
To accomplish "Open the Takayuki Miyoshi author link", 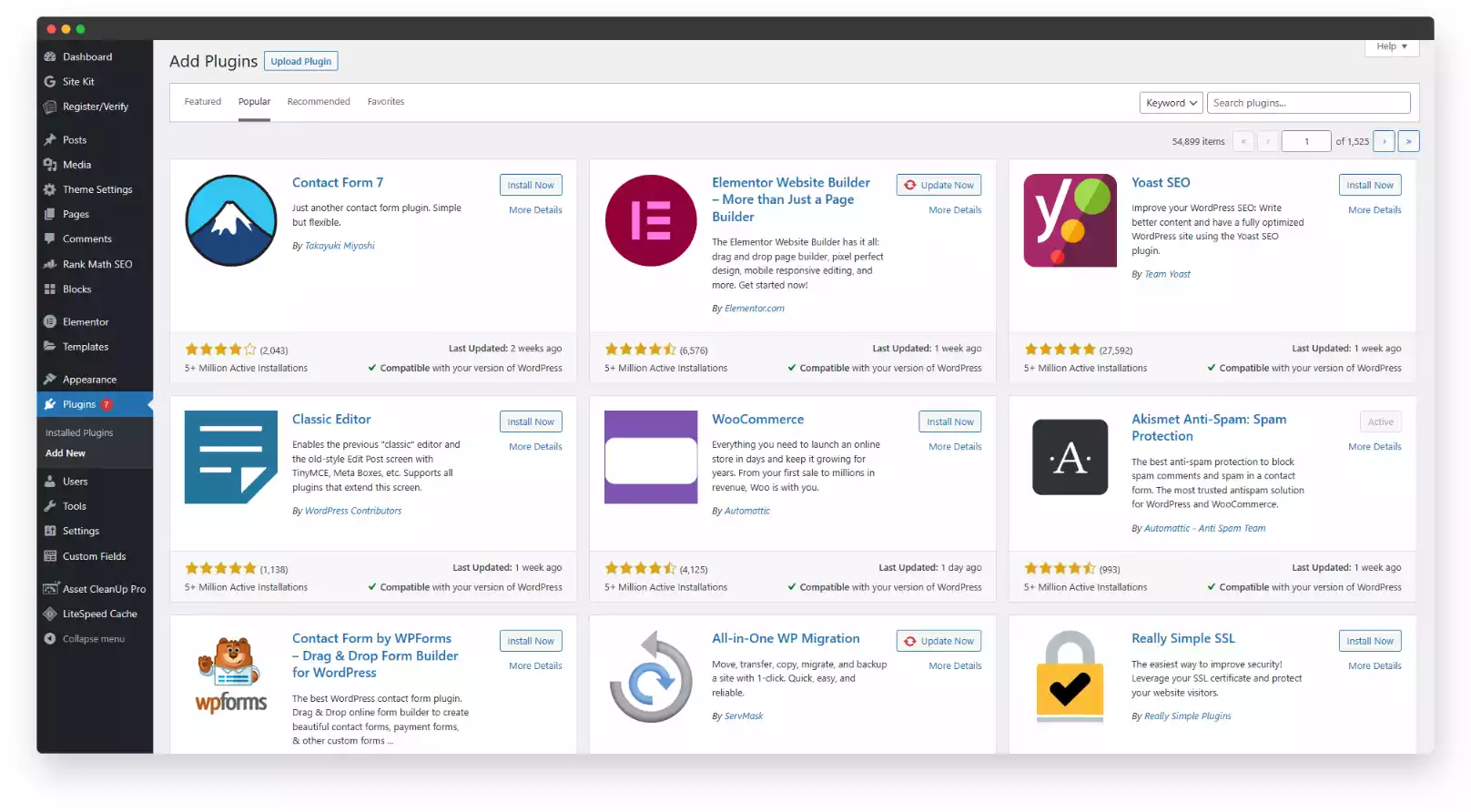I will (340, 246).
